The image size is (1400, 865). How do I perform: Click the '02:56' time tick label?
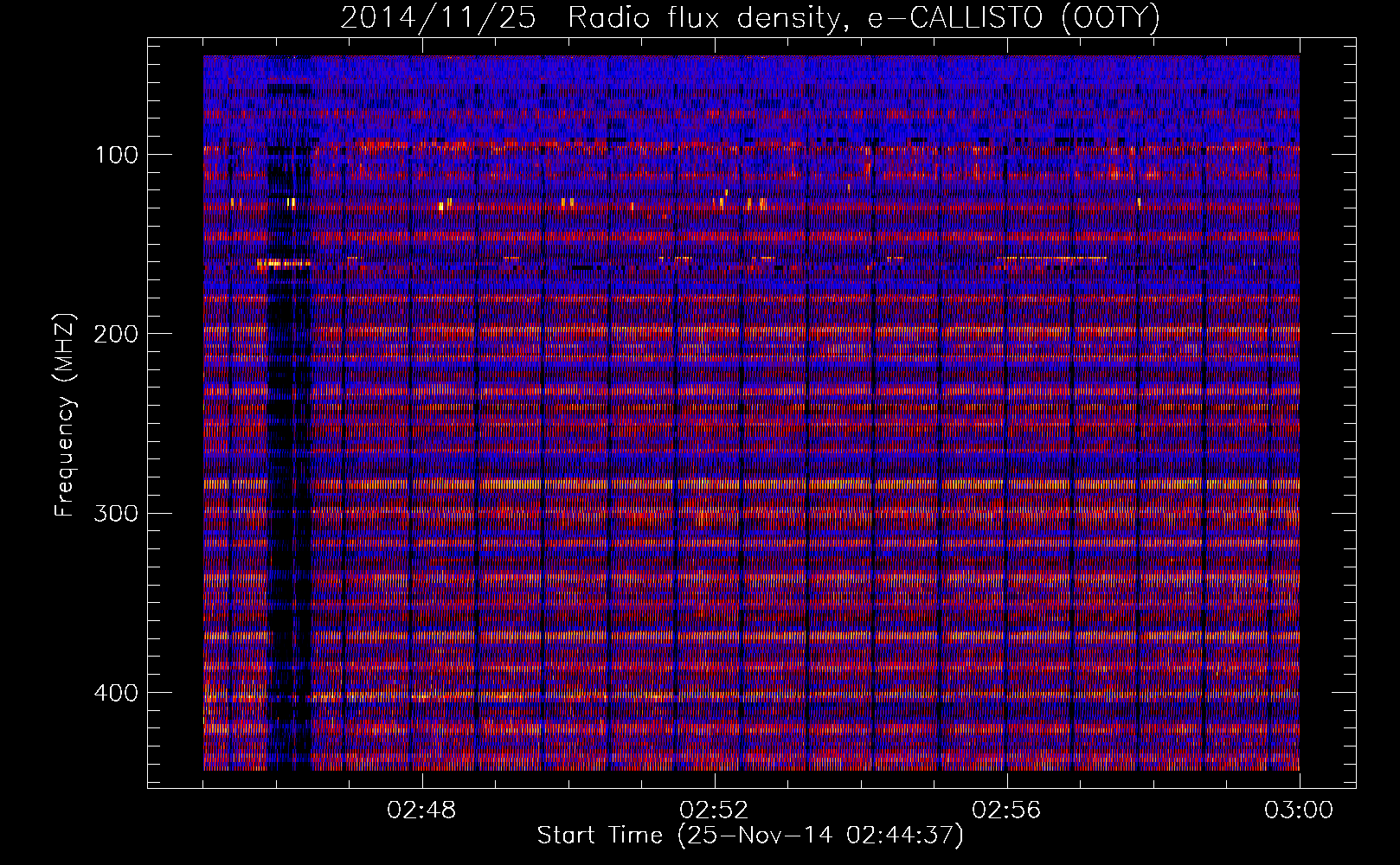point(1007,811)
